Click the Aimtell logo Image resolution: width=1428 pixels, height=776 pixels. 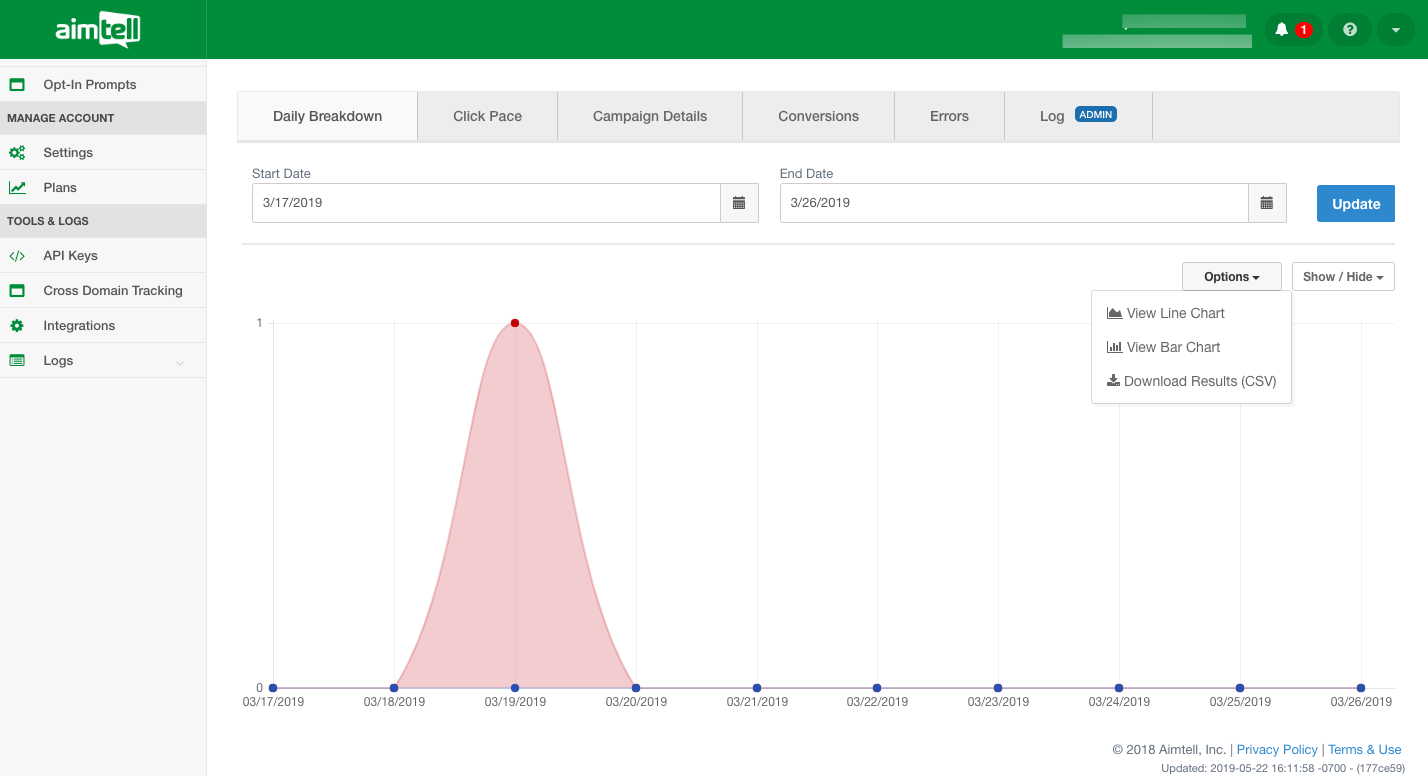click(98, 30)
